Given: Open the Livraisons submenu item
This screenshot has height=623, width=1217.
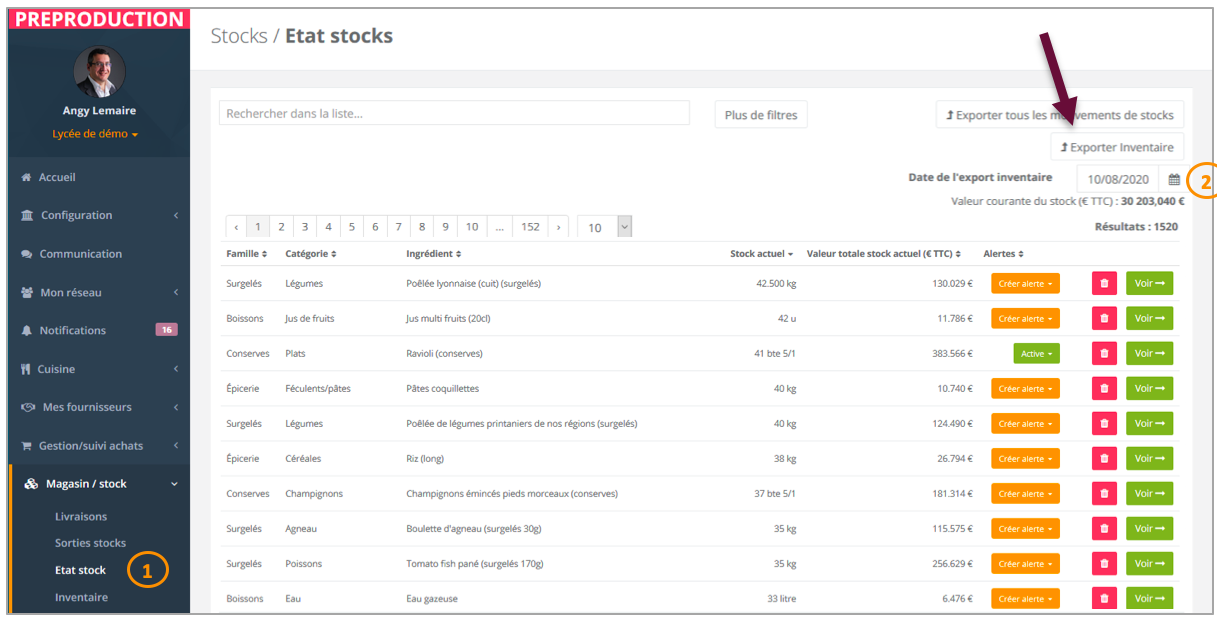Looking at the screenshot, I should pos(81,517).
